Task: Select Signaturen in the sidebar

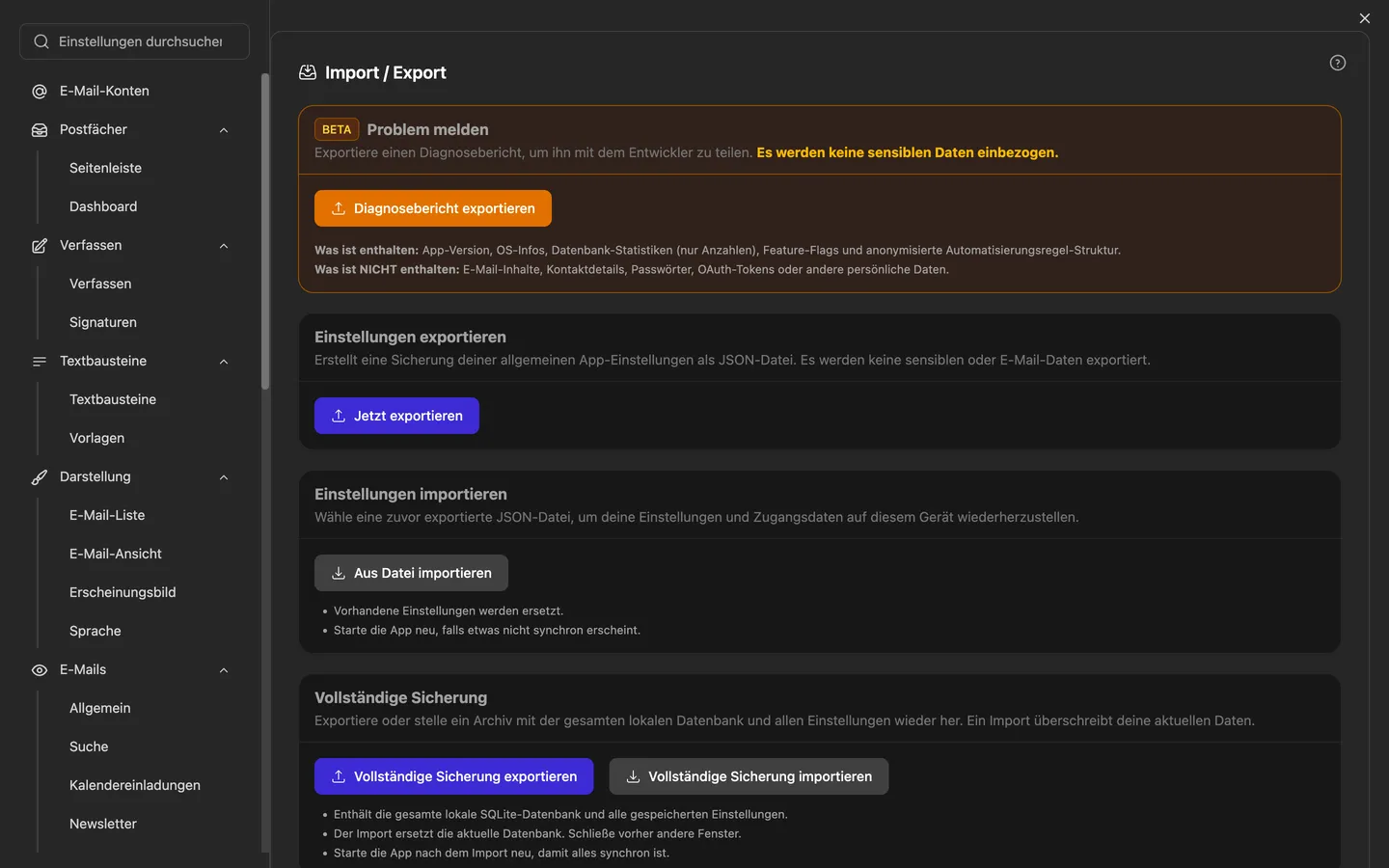Action: pos(103,322)
